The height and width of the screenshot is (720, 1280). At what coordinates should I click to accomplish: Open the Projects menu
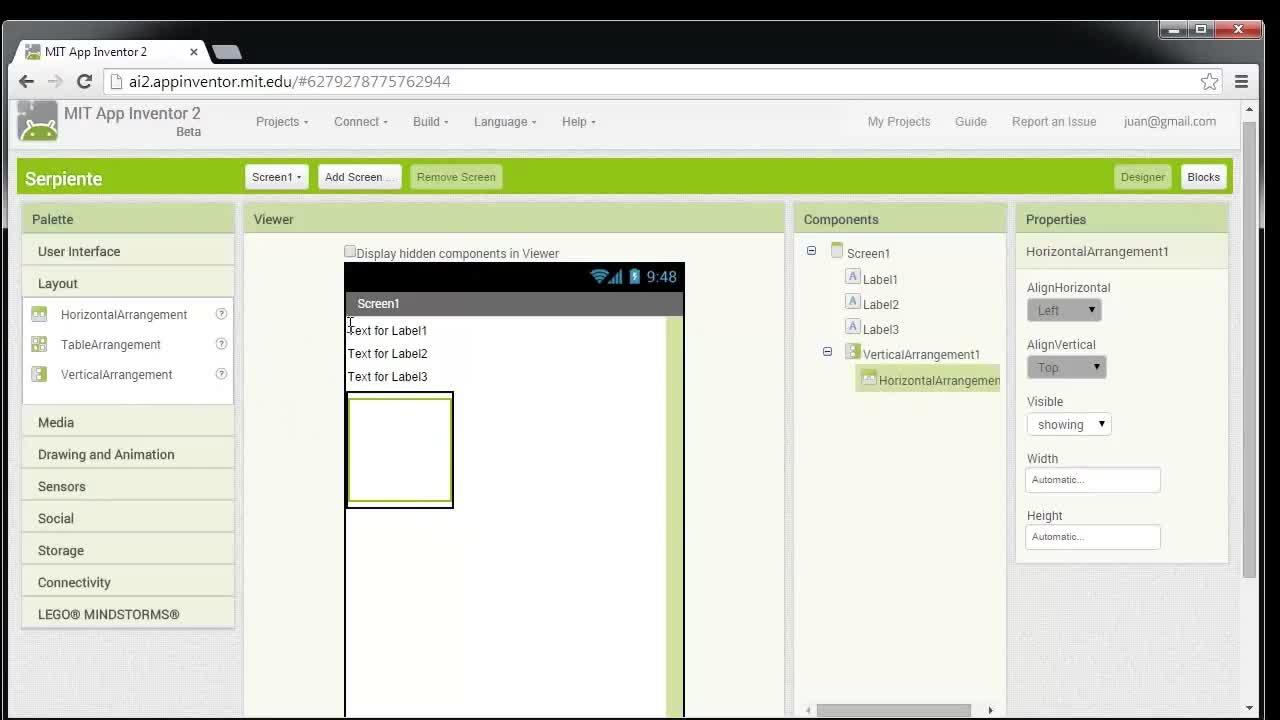pos(282,121)
